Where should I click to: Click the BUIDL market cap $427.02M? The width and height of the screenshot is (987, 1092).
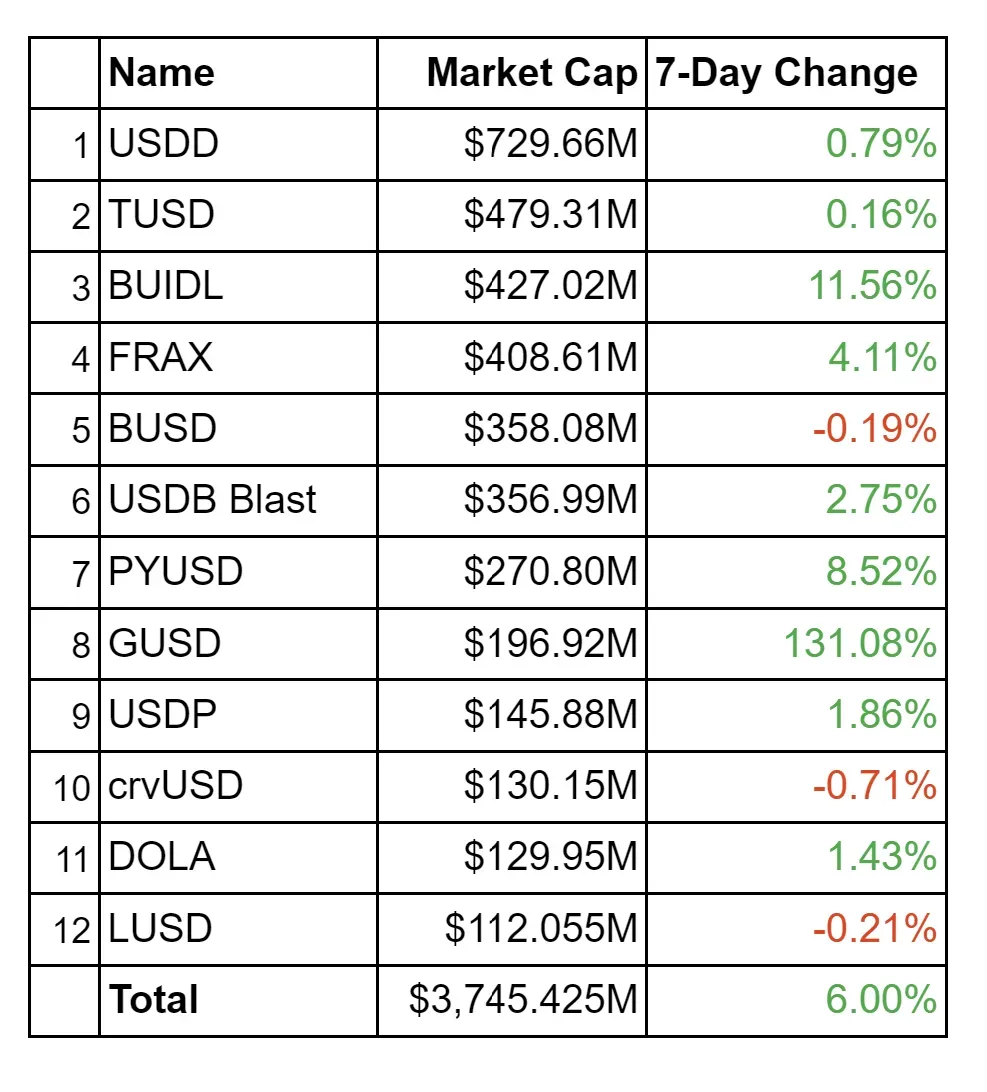tap(550, 287)
